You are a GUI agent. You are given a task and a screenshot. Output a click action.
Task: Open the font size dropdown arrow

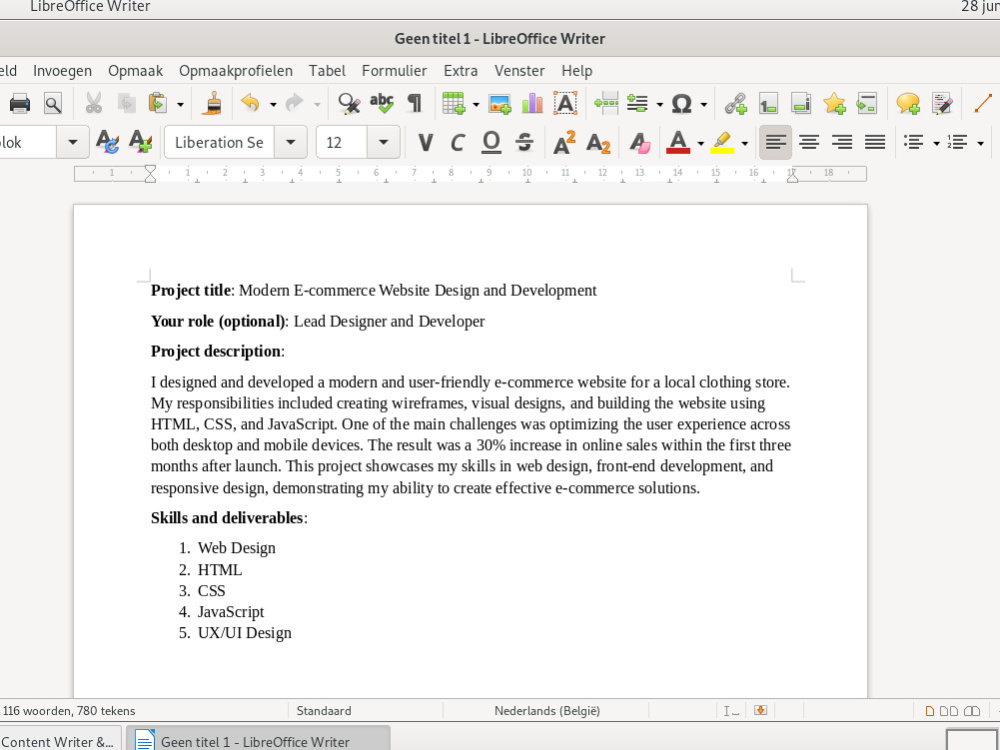pos(383,142)
